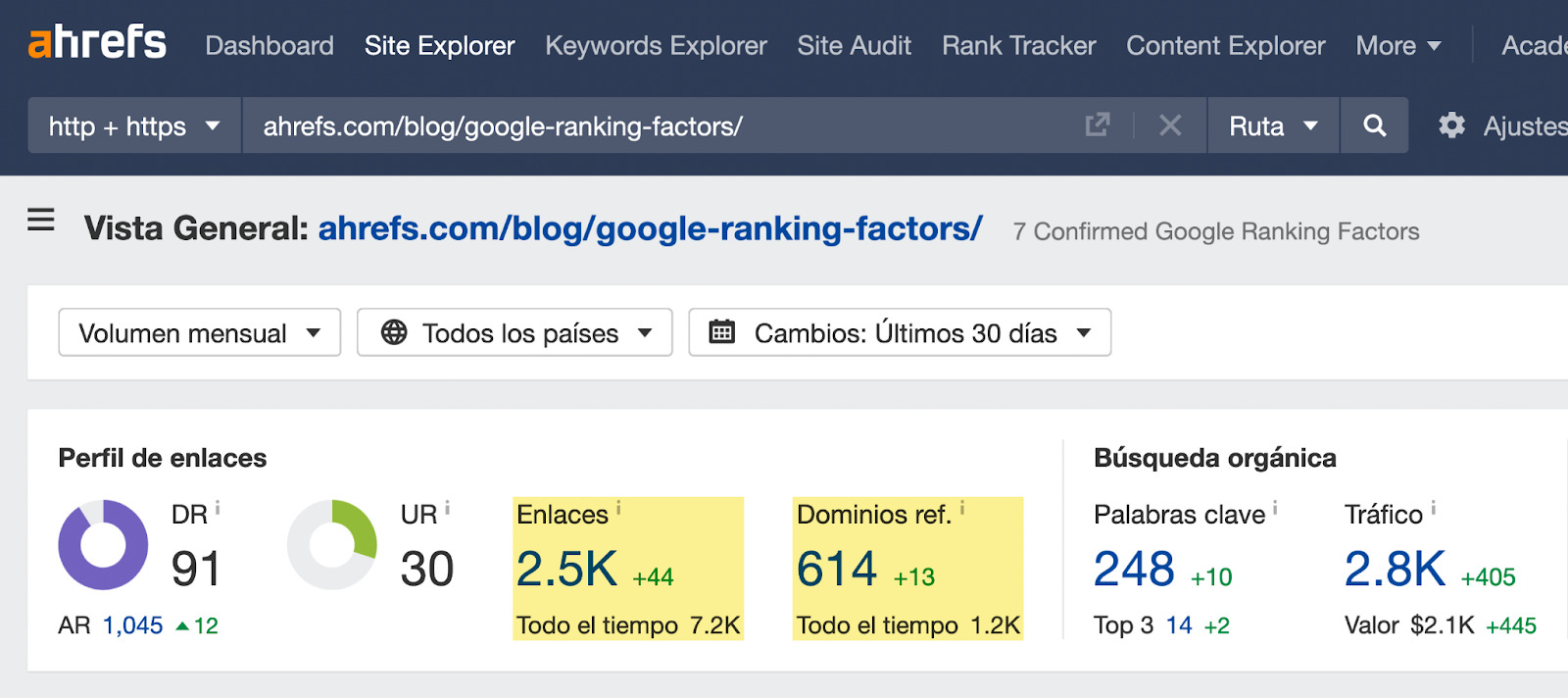Click the Dominios ref. info icon
The height and width of the screenshot is (698, 1568).
[962, 508]
